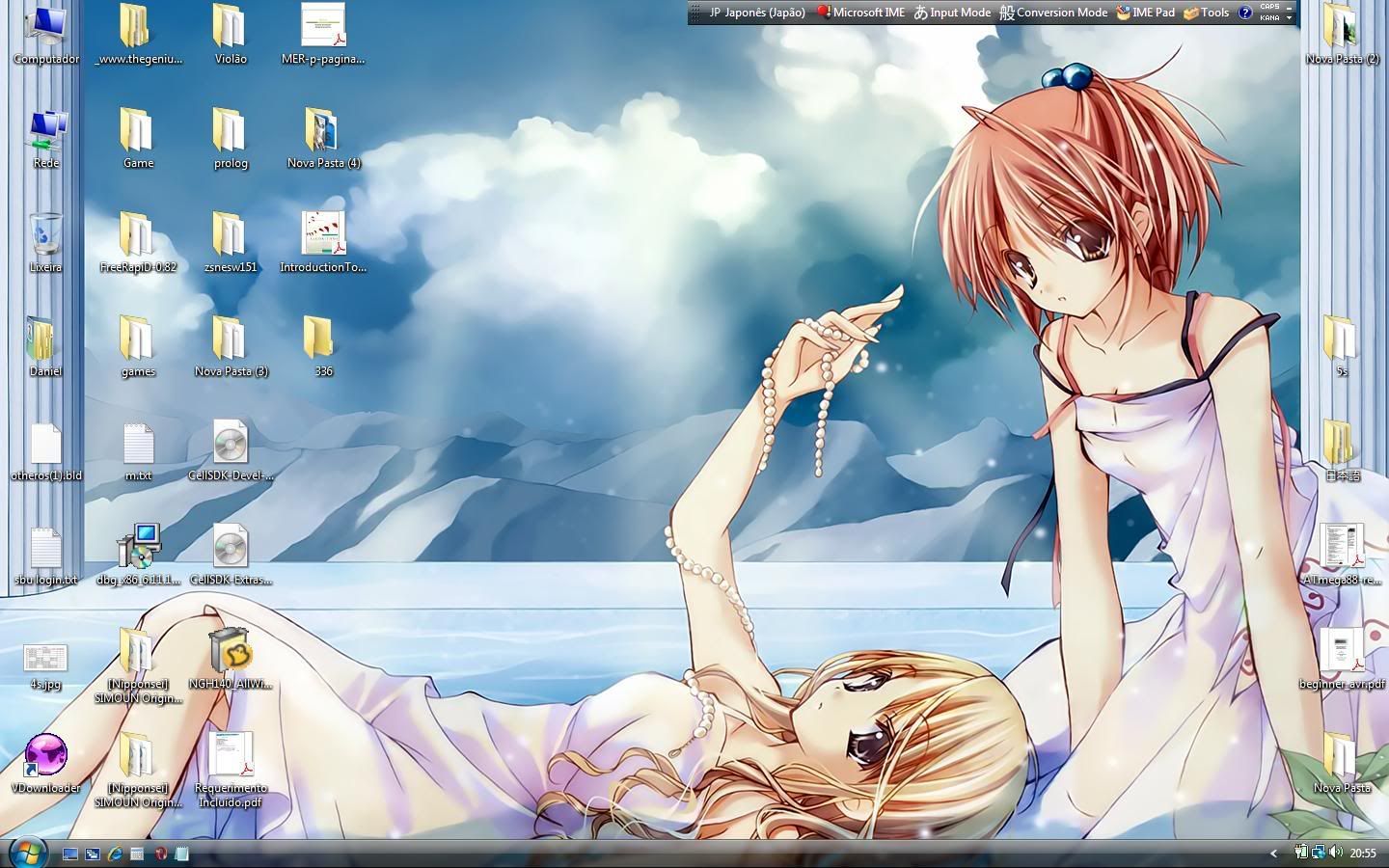Select the FreeRapid-0.82 folder
Image resolution: width=1389 pixels, height=868 pixels.
click(138, 242)
